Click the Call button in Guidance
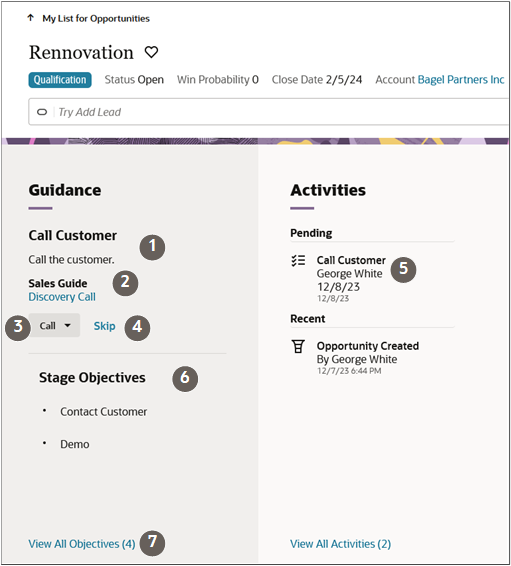Viewport: 511px width, 566px height. click(x=54, y=325)
